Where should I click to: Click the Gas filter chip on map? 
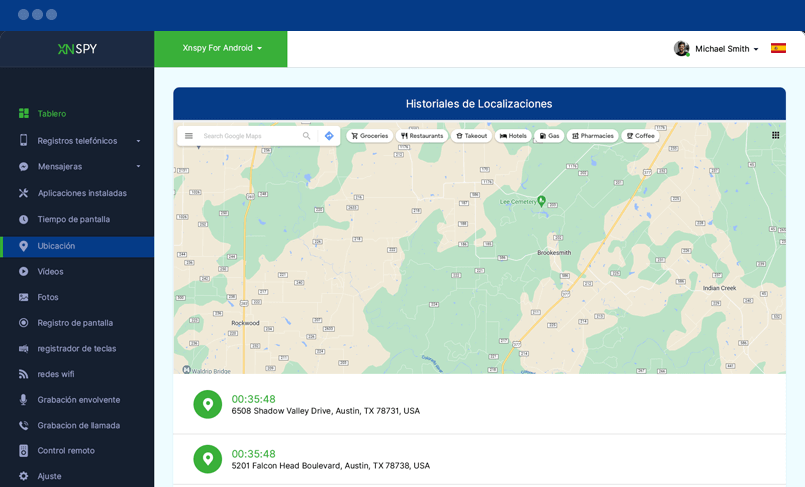click(x=549, y=136)
